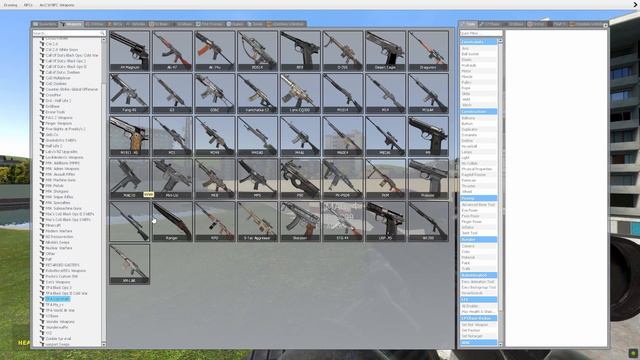This screenshot has height=360, width=640.
Task: Collapse the Render tool category
Action: click(x=478, y=240)
